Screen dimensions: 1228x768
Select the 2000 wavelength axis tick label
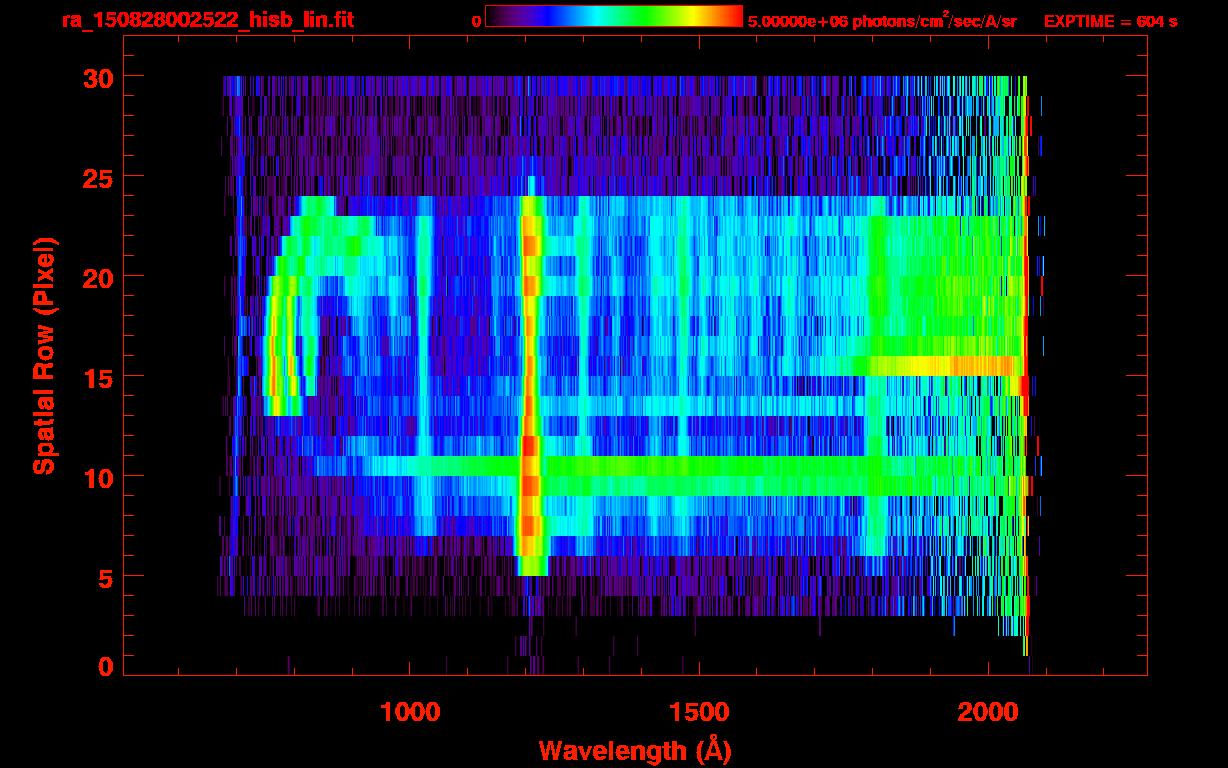tap(988, 711)
